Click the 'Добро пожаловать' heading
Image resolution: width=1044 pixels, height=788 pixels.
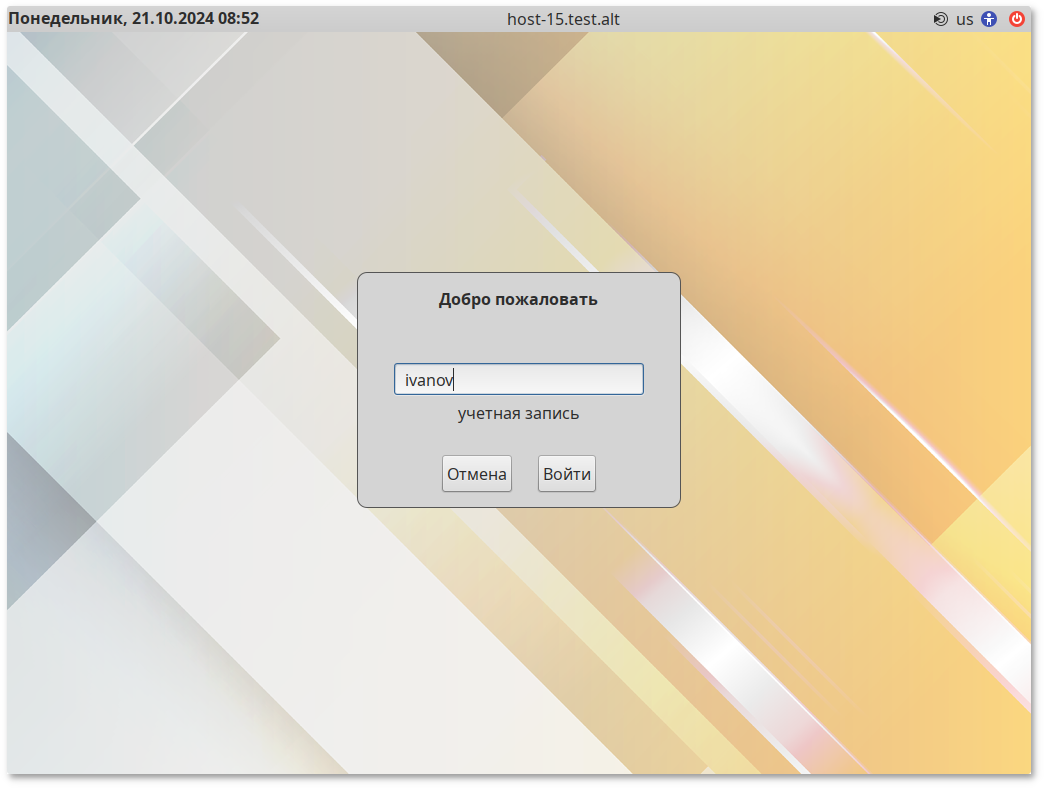pyautogui.click(x=518, y=299)
